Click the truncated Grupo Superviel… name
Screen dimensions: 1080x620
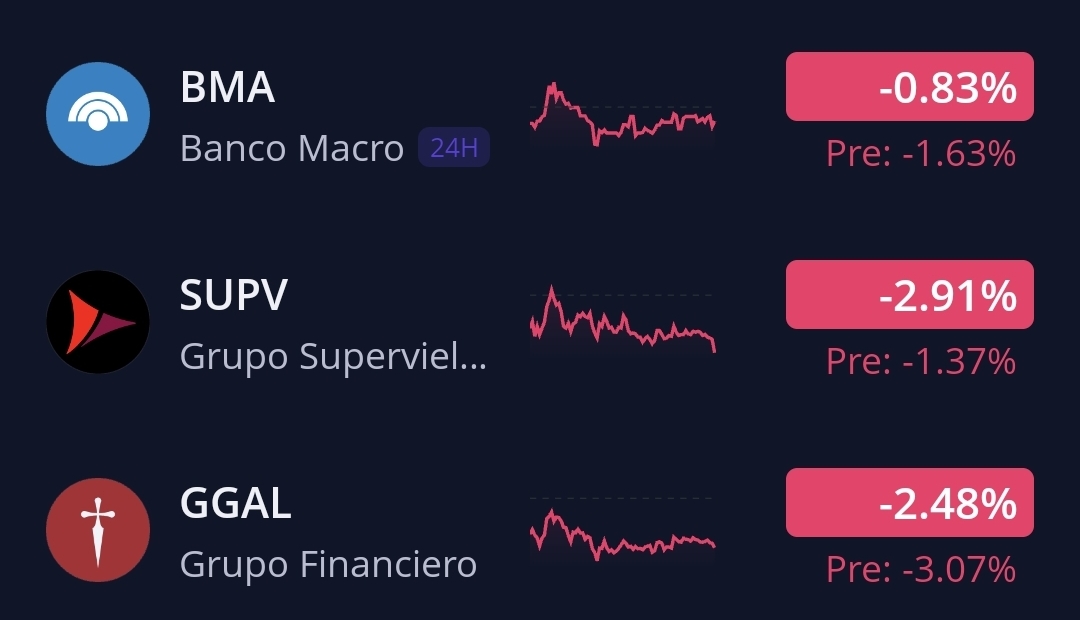coord(333,356)
